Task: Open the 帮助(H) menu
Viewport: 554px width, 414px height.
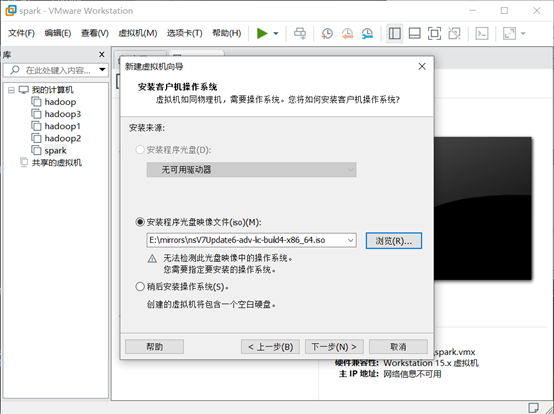Action: 226,33
